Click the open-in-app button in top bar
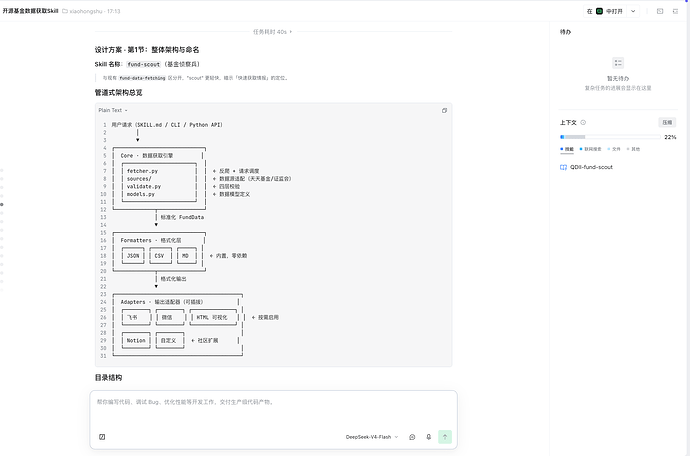Image resolution: width=690 pixels, height=456 pixels. pos(605,11)
